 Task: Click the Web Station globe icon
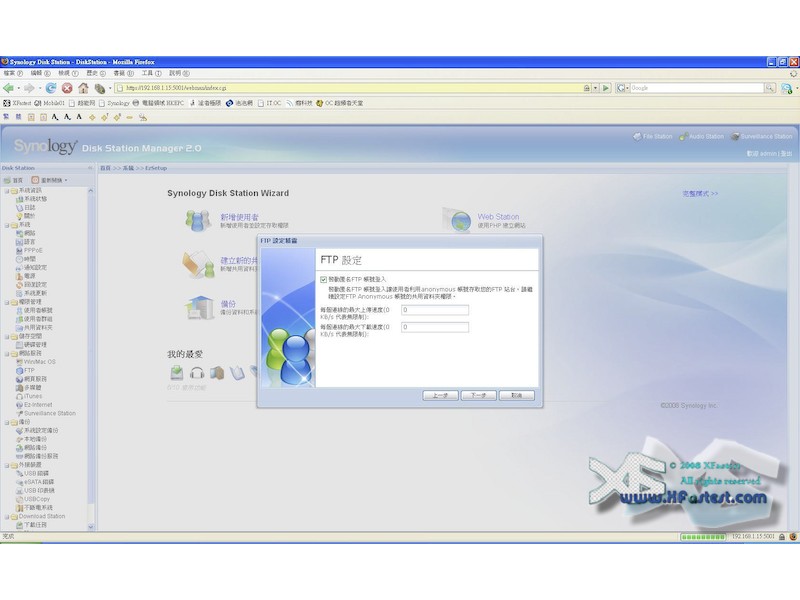point(460,220)
